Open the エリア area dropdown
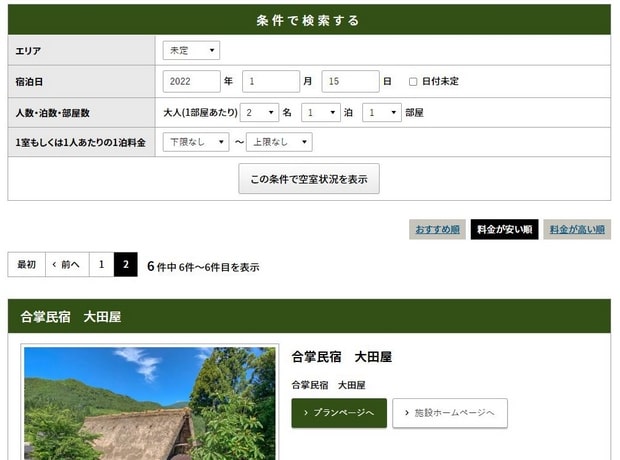The width and height of the screenshot is (620, 460). (x=191, y=50)
